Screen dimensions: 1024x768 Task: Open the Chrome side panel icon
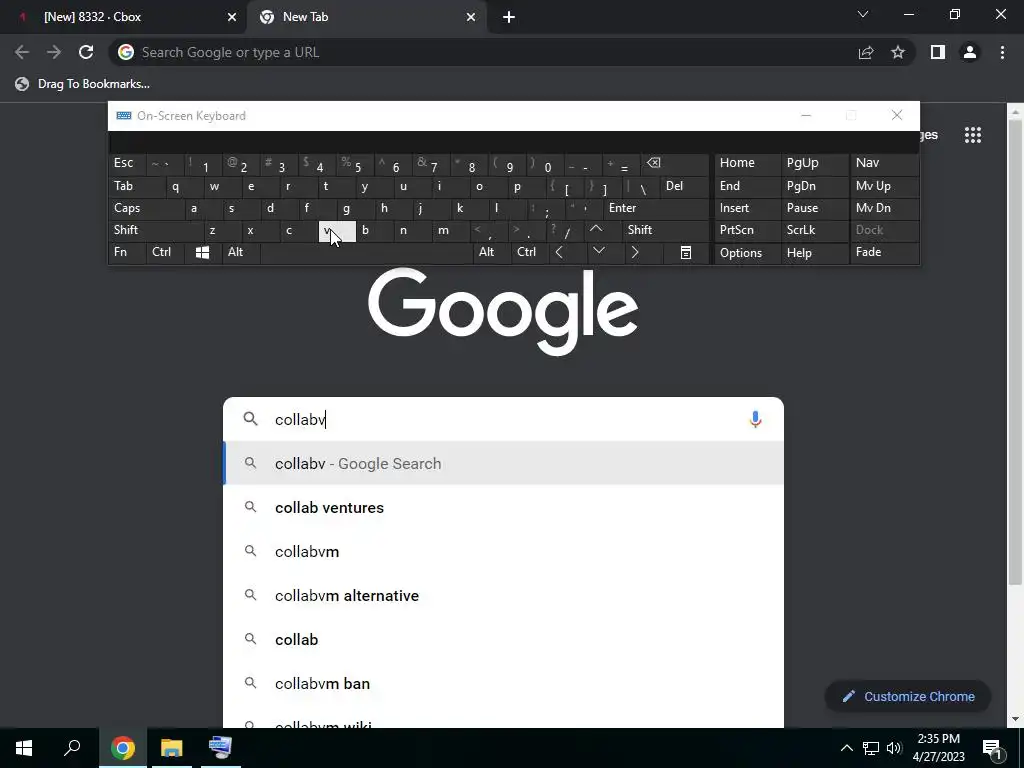click(938, 52)
